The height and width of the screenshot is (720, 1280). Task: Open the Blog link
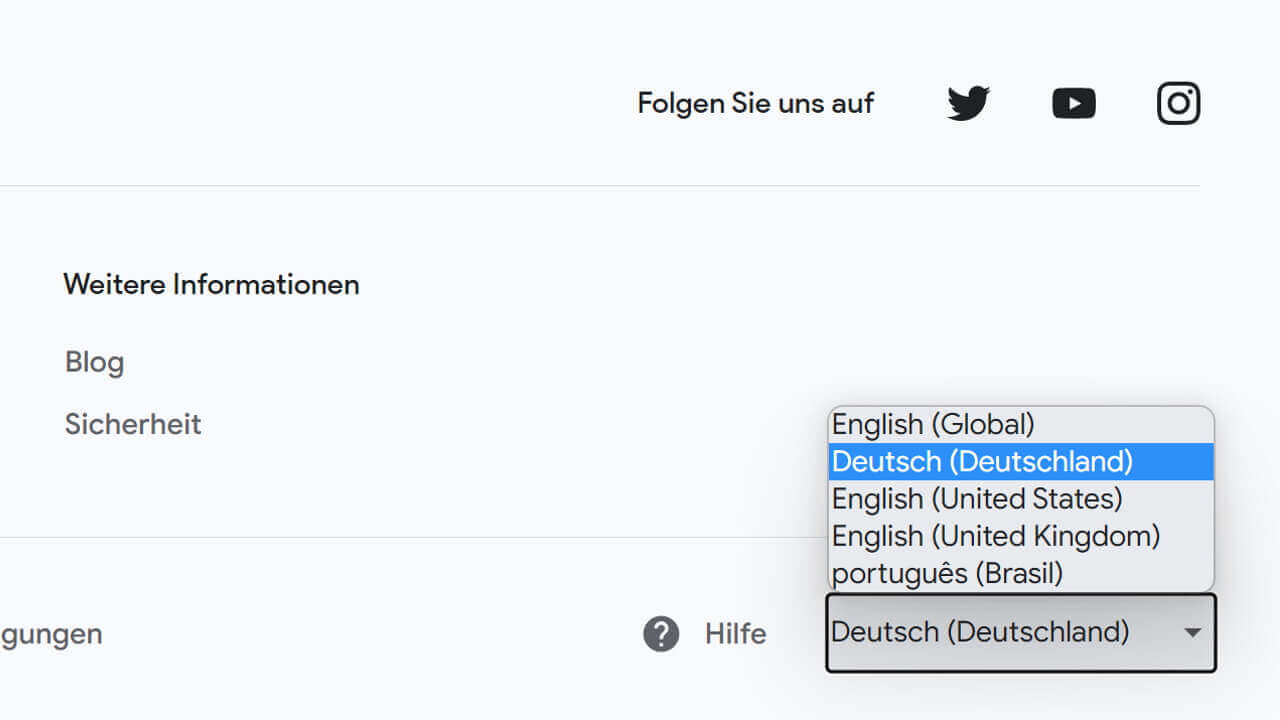click(94, 362)
